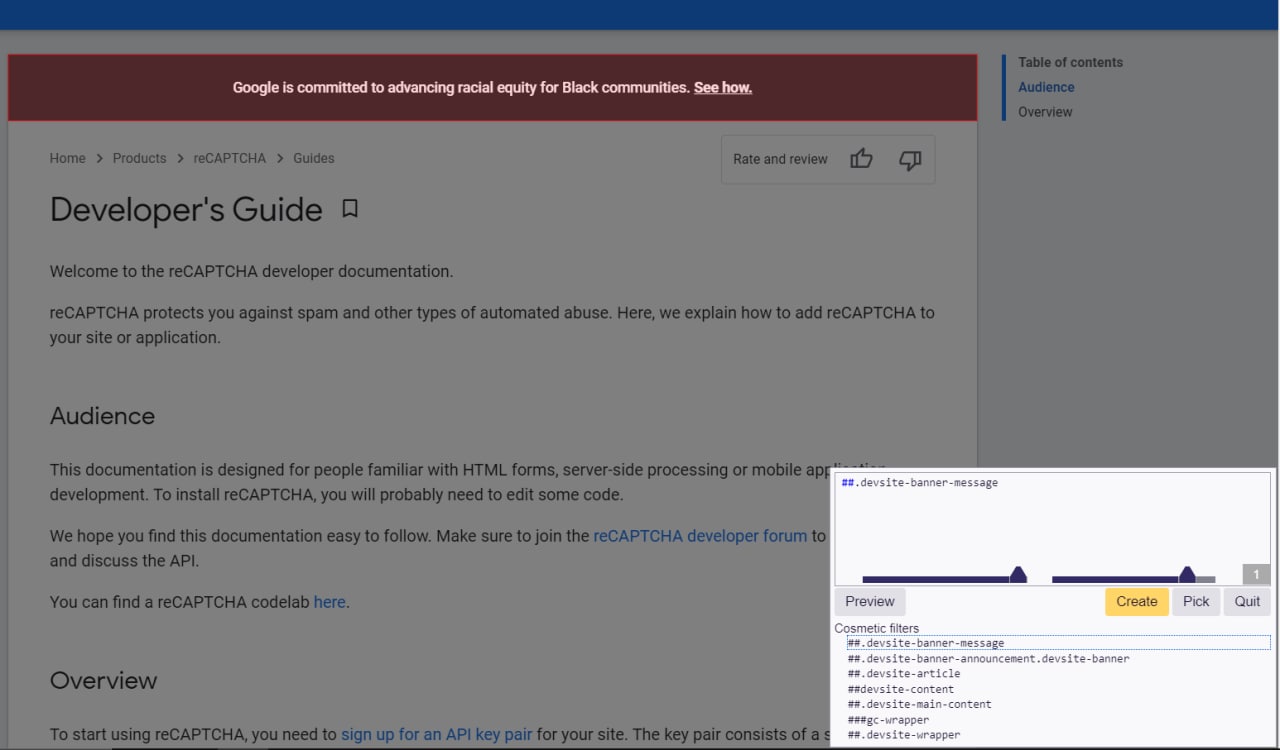This screenshot has width=1280, height=750.
Task: Open the 'See how.' banner link
Action: click(x=723, y=88)
